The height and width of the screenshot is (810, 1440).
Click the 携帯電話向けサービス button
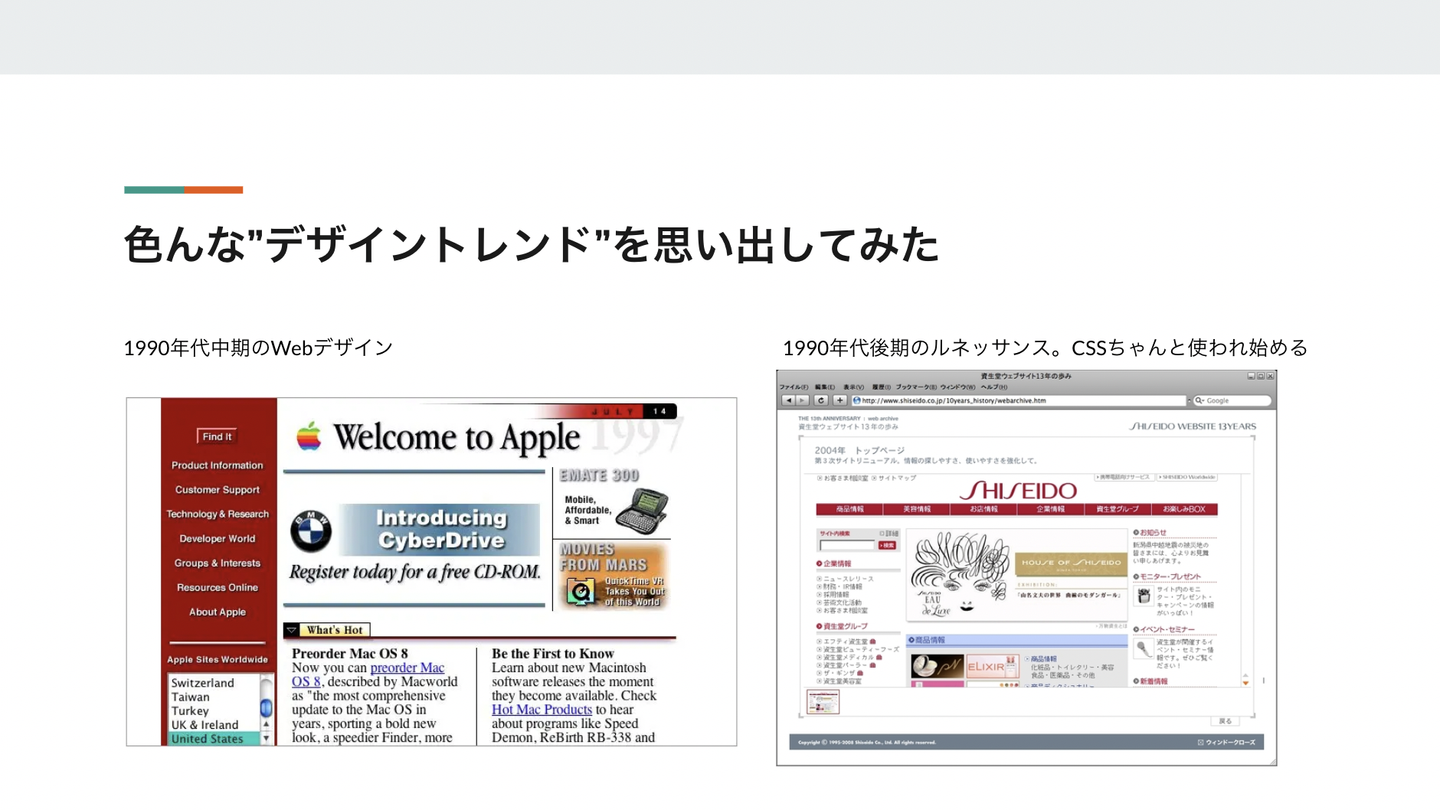click(1122, 477)
